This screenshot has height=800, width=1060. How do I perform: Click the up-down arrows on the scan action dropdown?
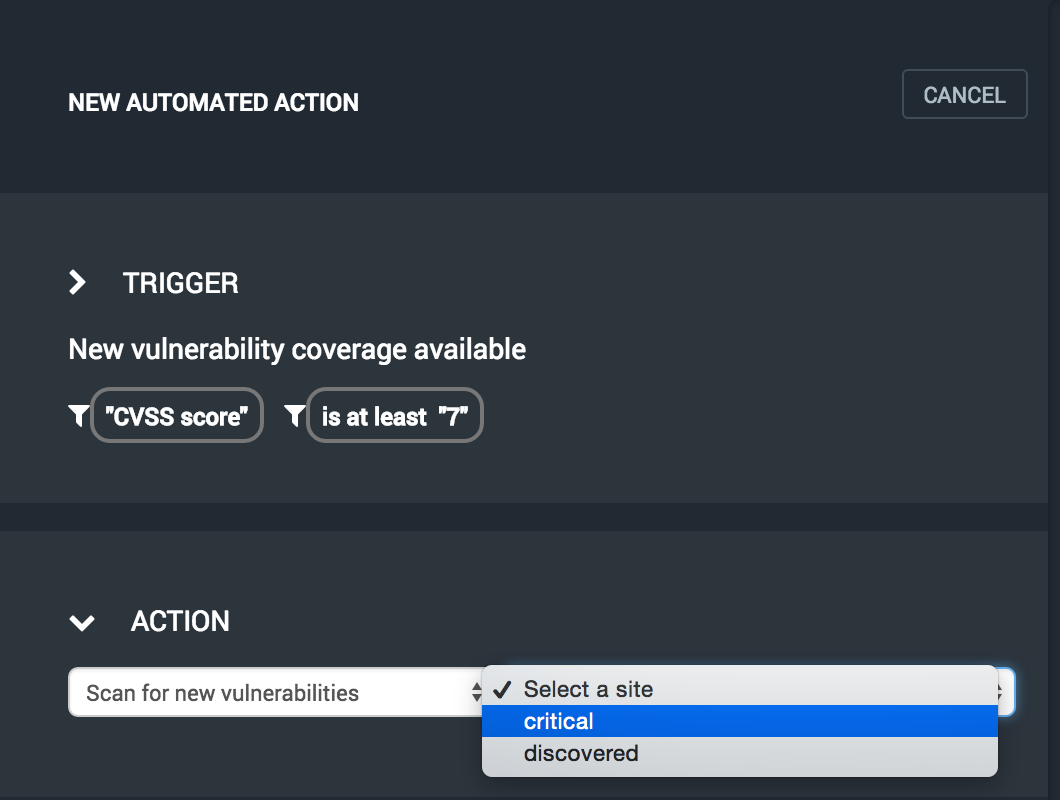tap(476, 693)
